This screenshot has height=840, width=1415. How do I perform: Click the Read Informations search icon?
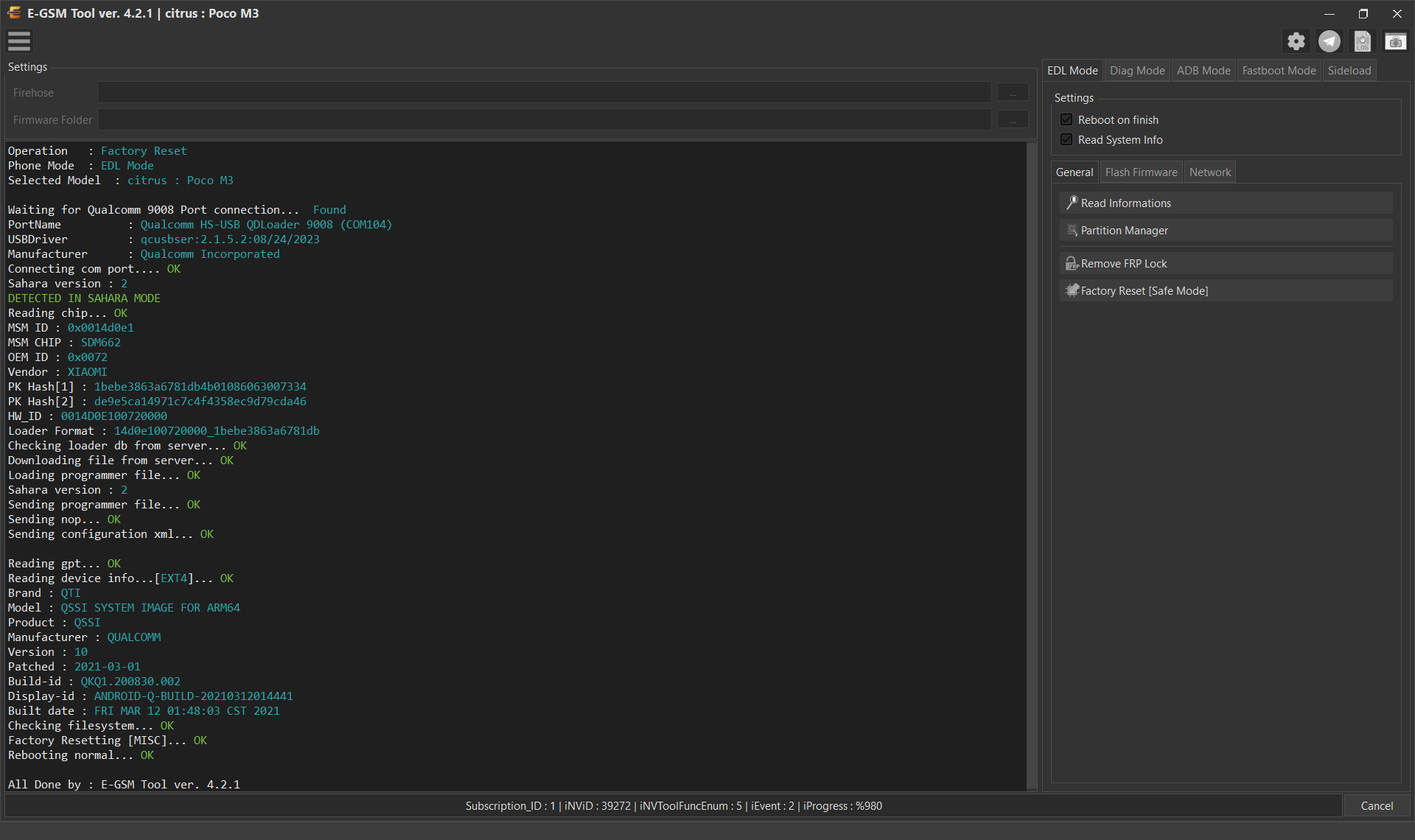point(1072,203)
